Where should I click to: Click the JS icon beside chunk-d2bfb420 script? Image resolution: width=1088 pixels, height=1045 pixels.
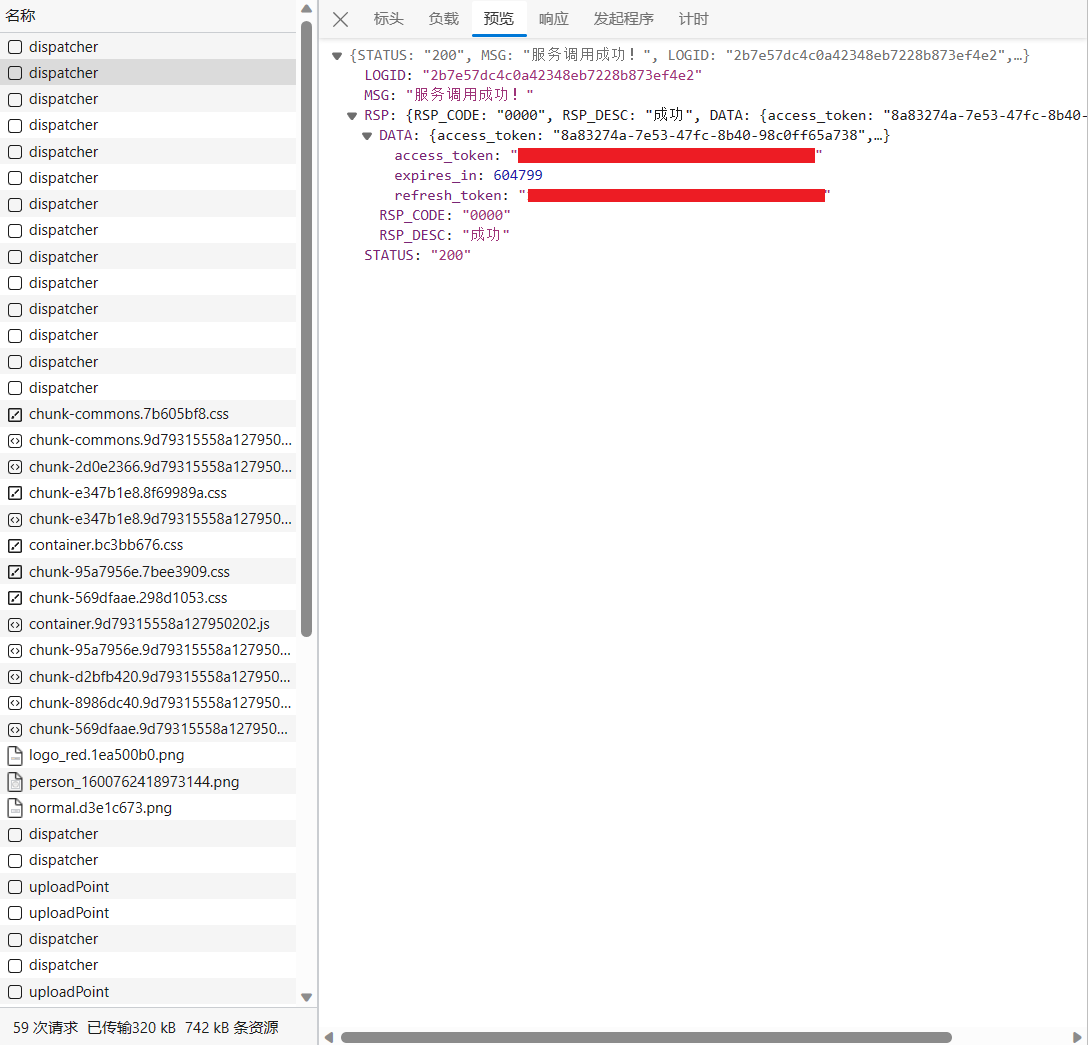[15, 677]
